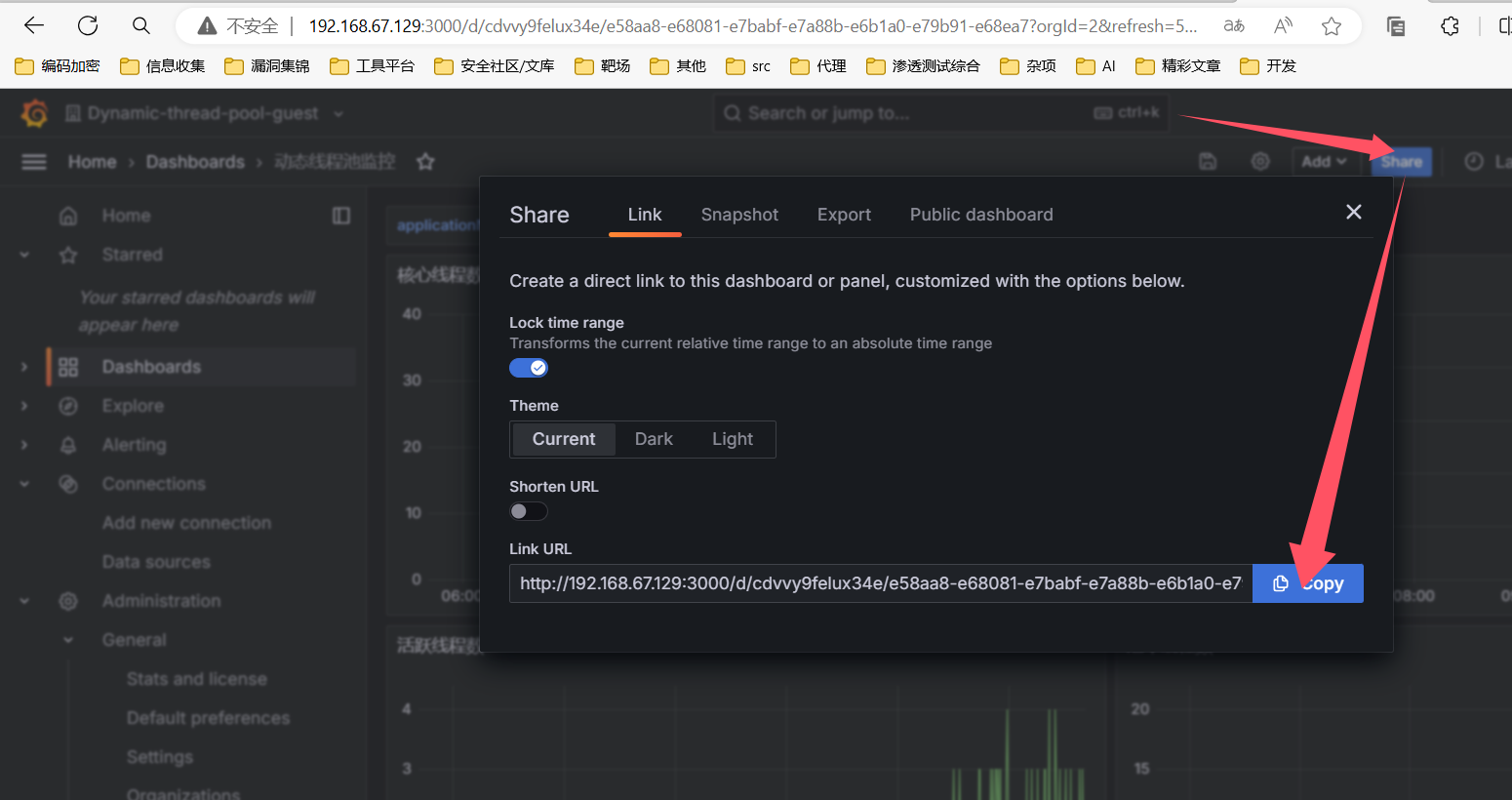Open Default preferences menu entry
Screen dimensions: 1512x800
[x=208, y=718]
